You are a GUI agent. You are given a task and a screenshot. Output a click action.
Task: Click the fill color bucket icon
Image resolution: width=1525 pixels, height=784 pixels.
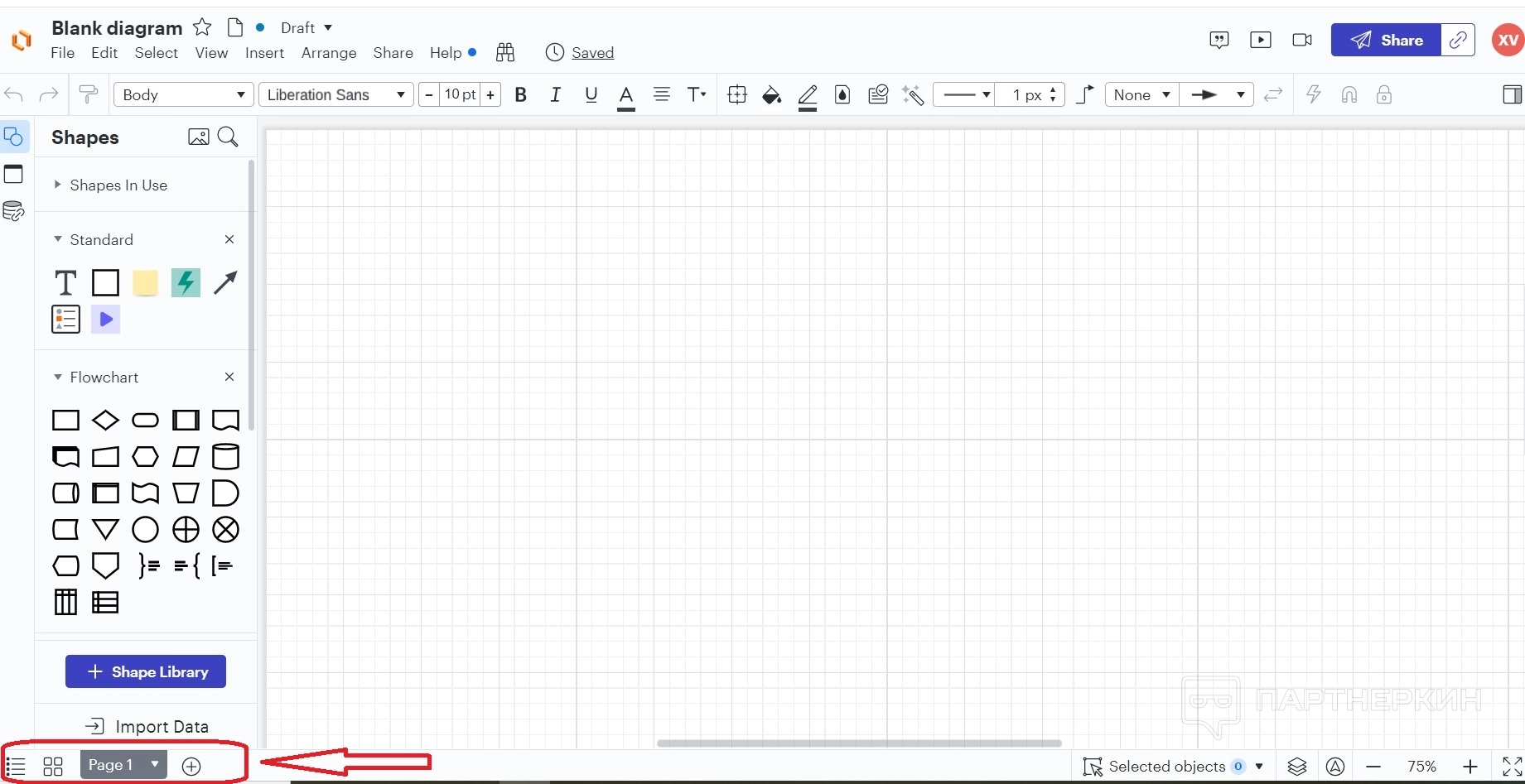pos(771,95)
